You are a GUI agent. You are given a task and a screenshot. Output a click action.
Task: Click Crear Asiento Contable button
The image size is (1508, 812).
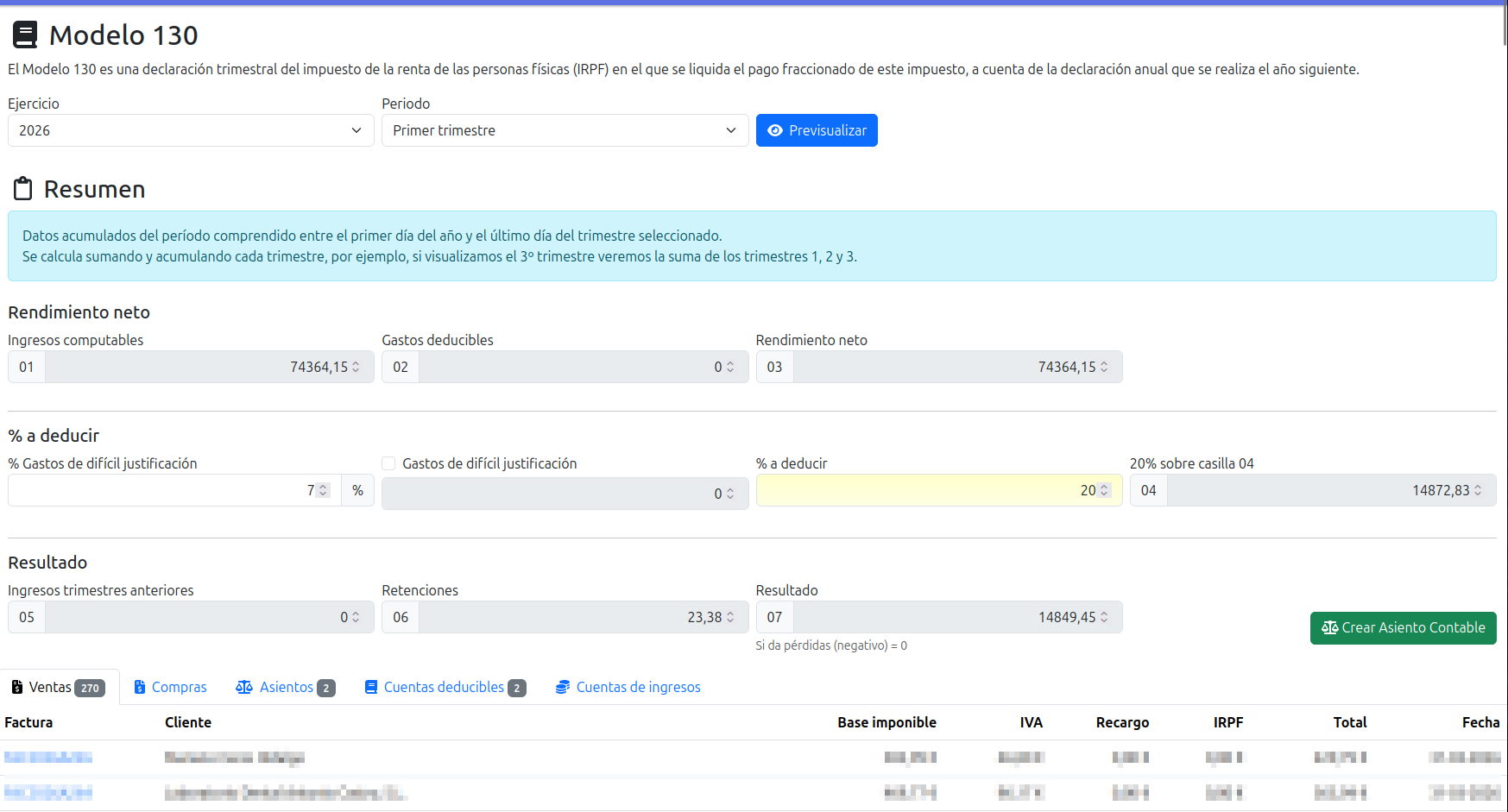[1403, 627]
